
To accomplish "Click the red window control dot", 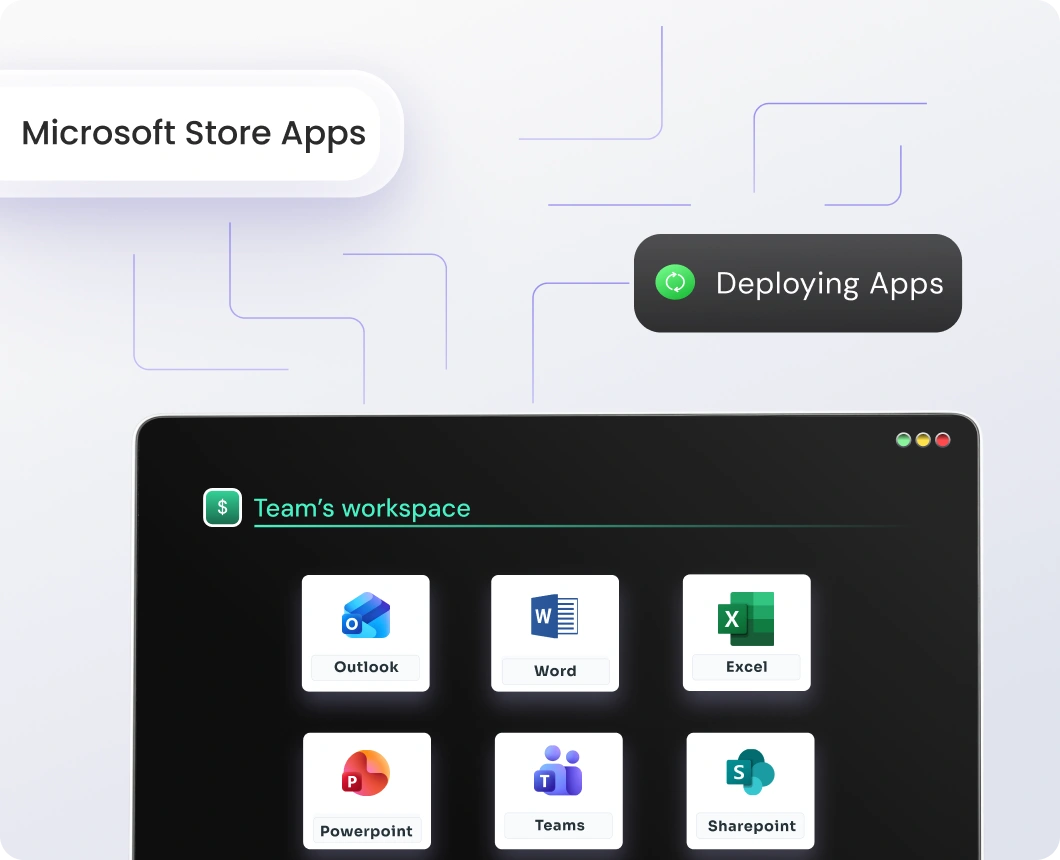I will 942,440.
